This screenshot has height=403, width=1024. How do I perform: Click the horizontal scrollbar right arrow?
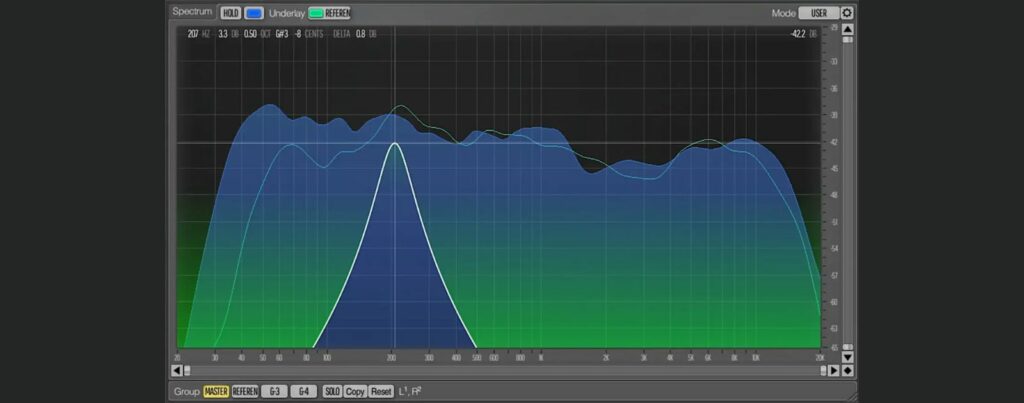[x=835, y=371]
